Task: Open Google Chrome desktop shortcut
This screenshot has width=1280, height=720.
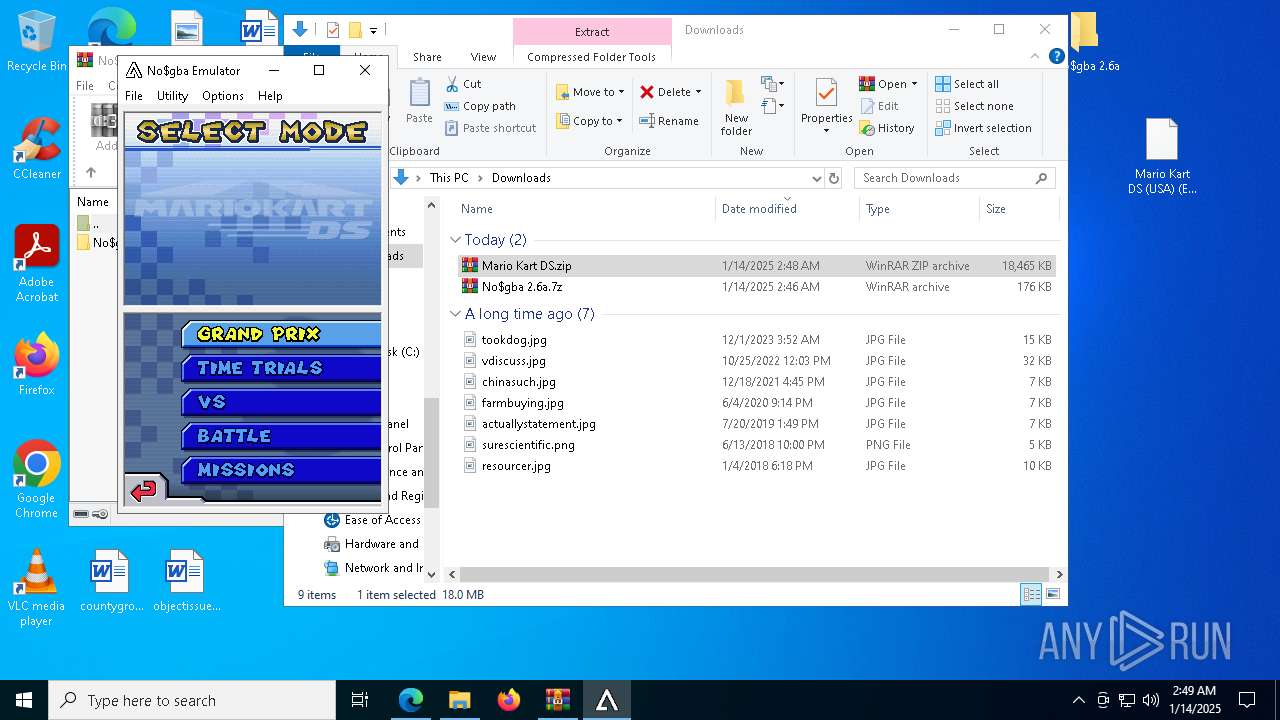Action: pyautogui.click(x=36, y=479)
